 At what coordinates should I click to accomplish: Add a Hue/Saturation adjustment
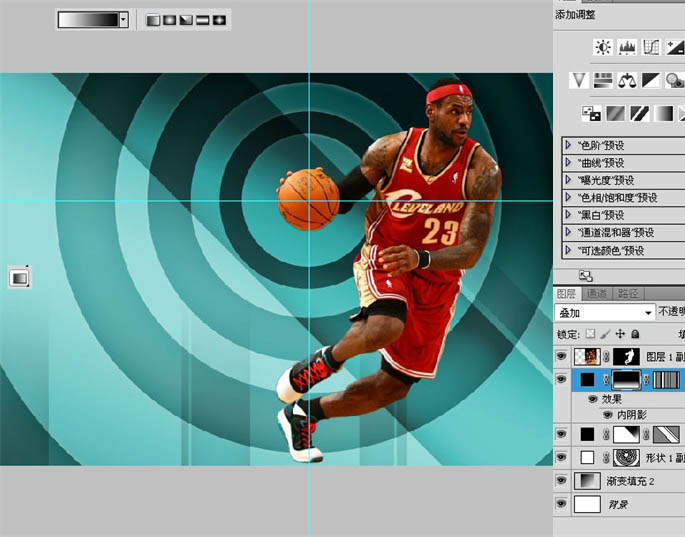[603, 80]
